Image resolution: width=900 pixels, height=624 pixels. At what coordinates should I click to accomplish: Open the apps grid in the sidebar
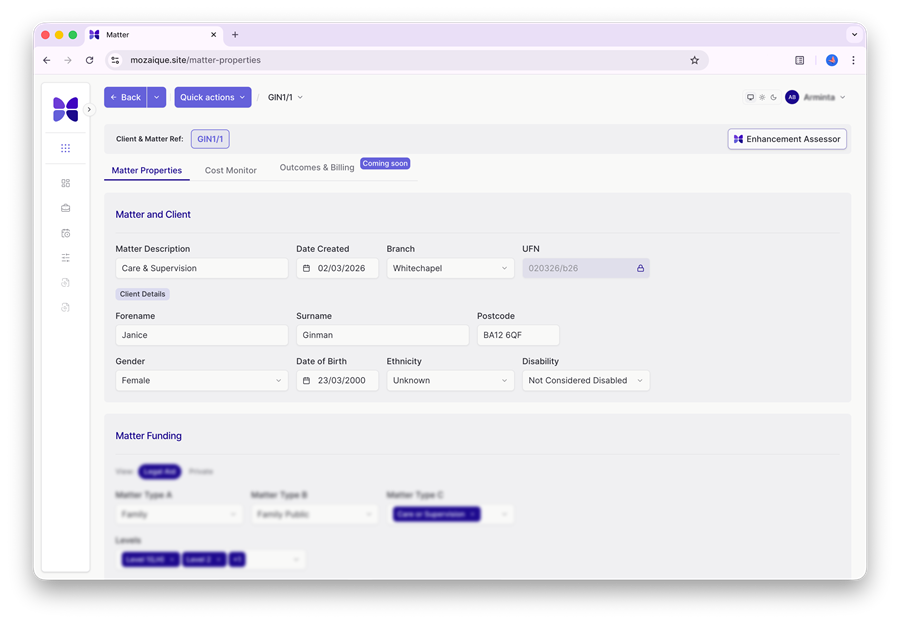click(66, 148)
